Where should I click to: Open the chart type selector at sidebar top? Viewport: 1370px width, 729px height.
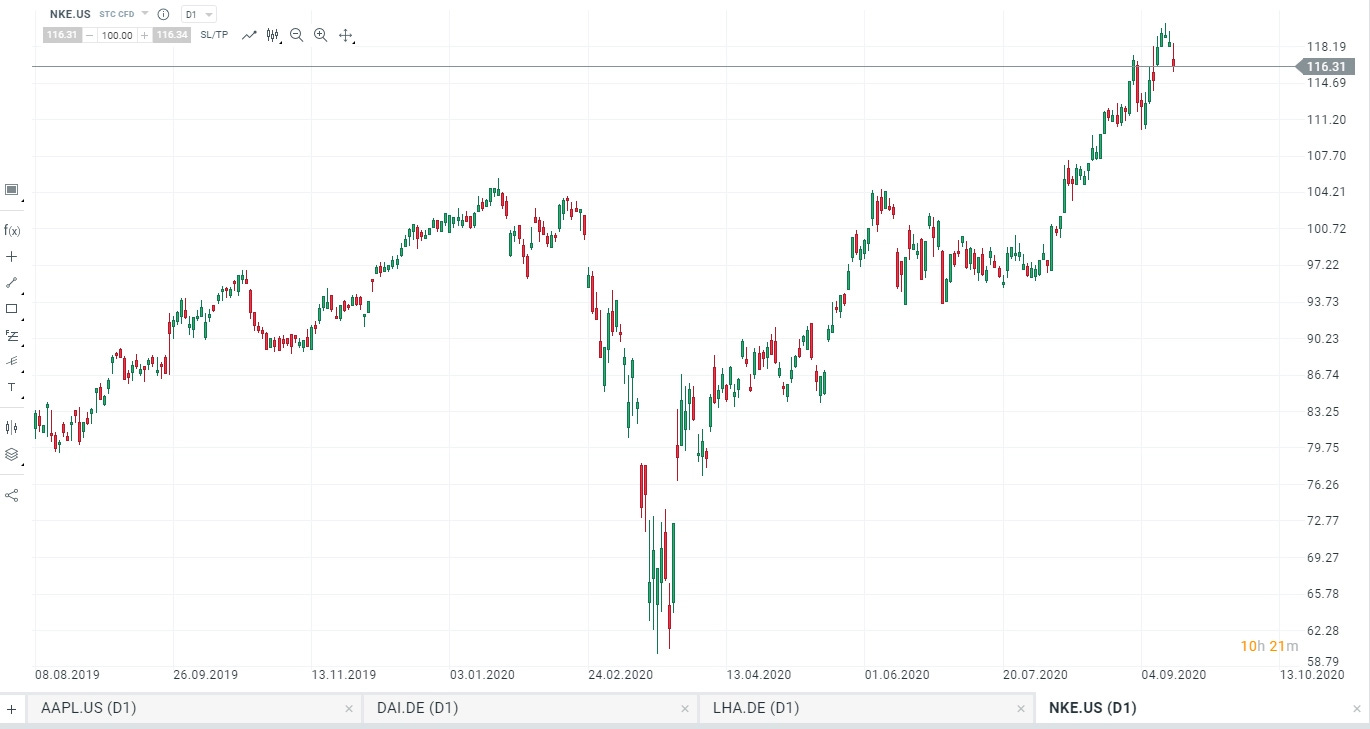click(12, 189)
